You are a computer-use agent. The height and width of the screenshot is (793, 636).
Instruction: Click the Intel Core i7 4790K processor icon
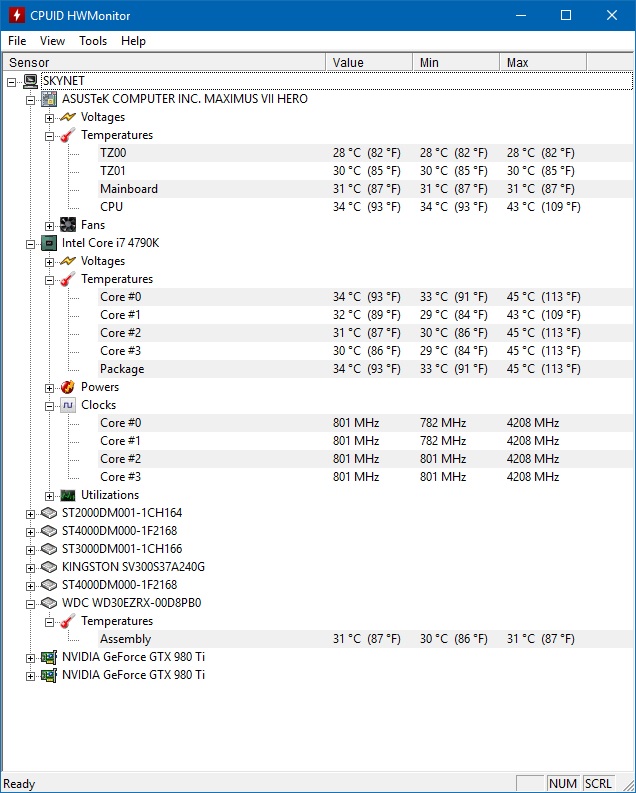pyautogui.click(x=49, y=243)
